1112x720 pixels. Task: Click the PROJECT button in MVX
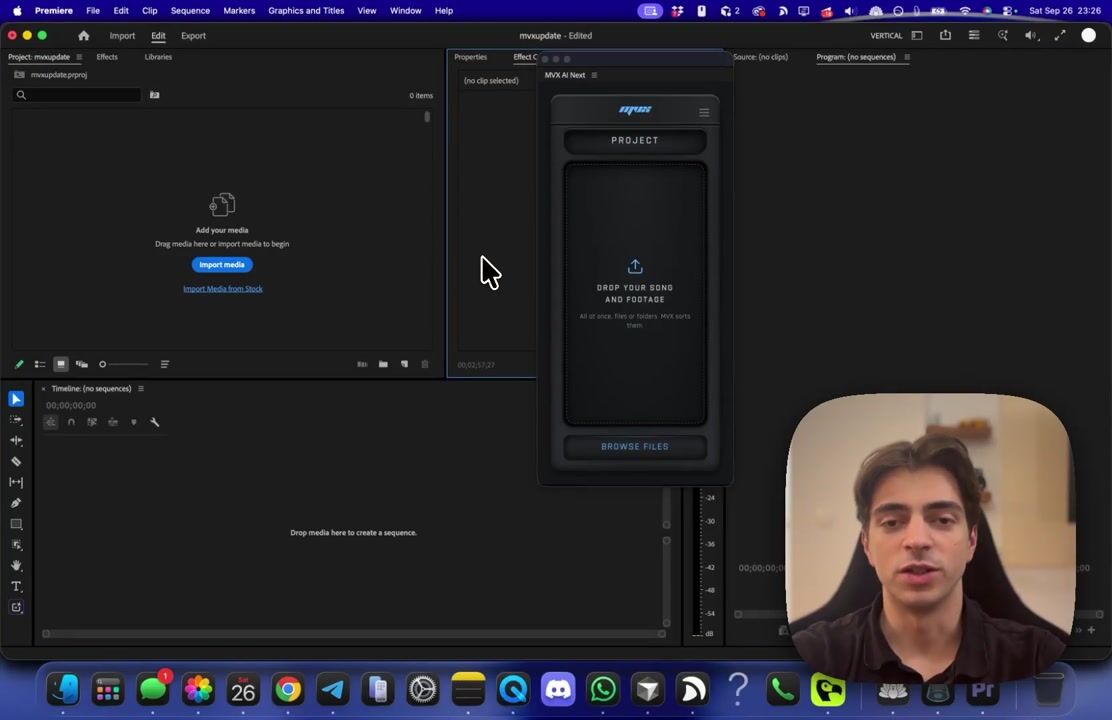point(635,140)
